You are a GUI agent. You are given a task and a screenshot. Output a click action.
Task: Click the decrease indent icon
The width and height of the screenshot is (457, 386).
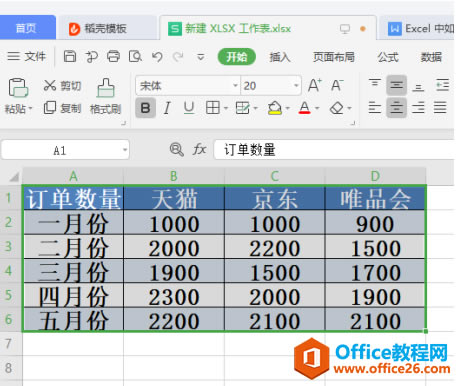443,85
